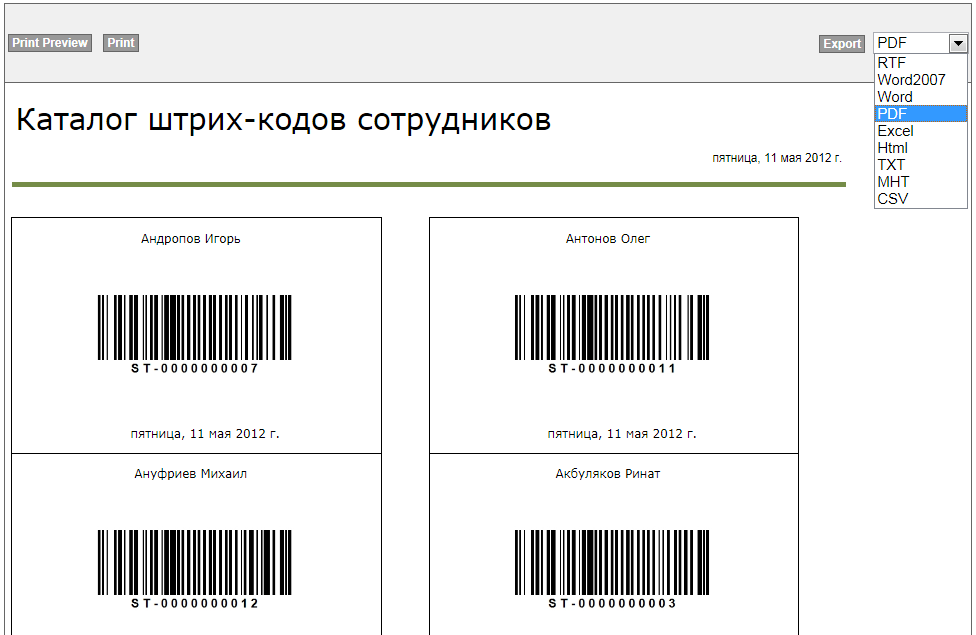The height and width of the screenshot is (635, 976).
Task: Pick the highlighted PDF list option
Action: pos(921,114)
